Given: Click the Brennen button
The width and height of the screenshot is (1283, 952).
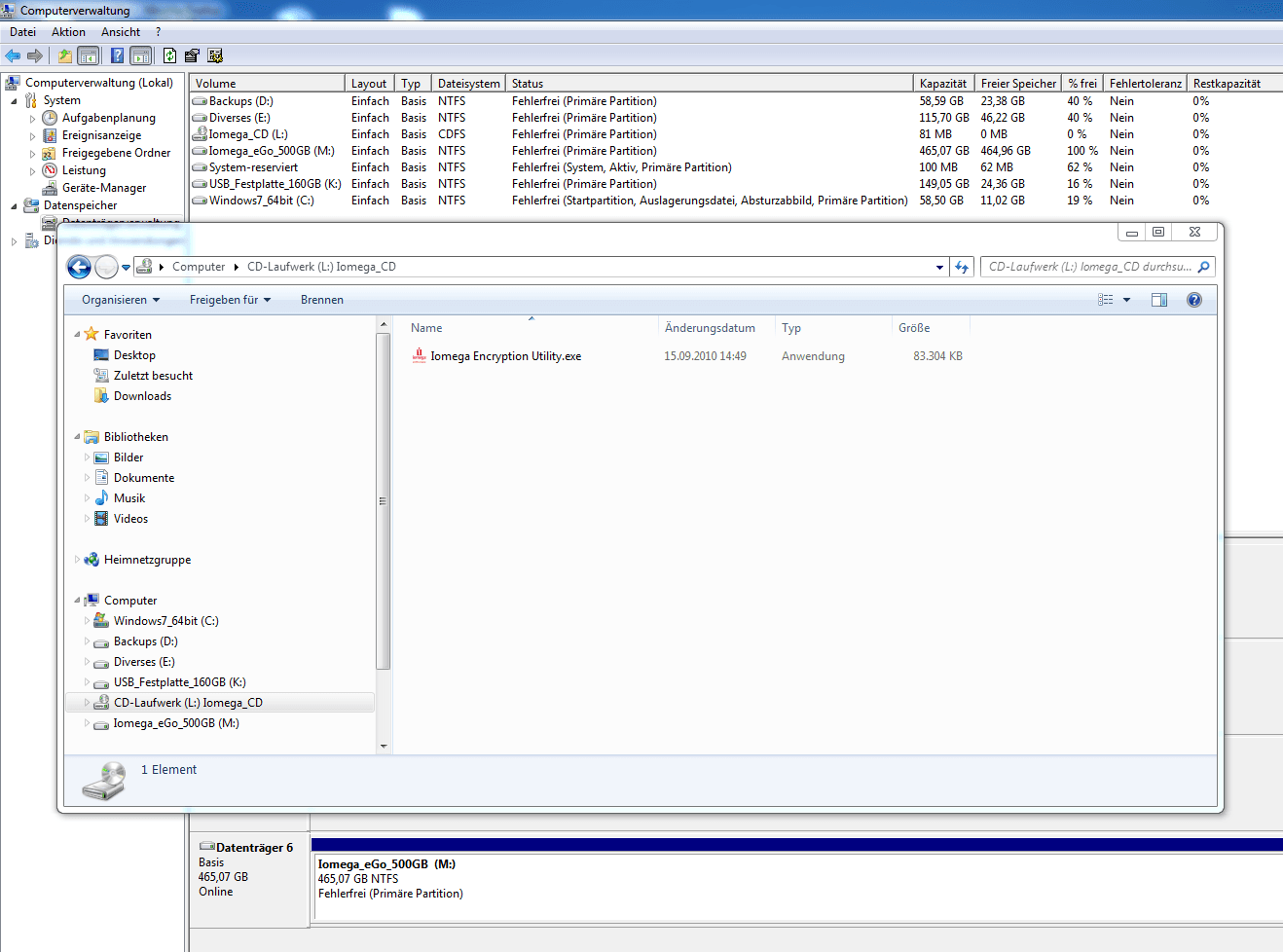Looking at the screenshot, I should 322,300.
